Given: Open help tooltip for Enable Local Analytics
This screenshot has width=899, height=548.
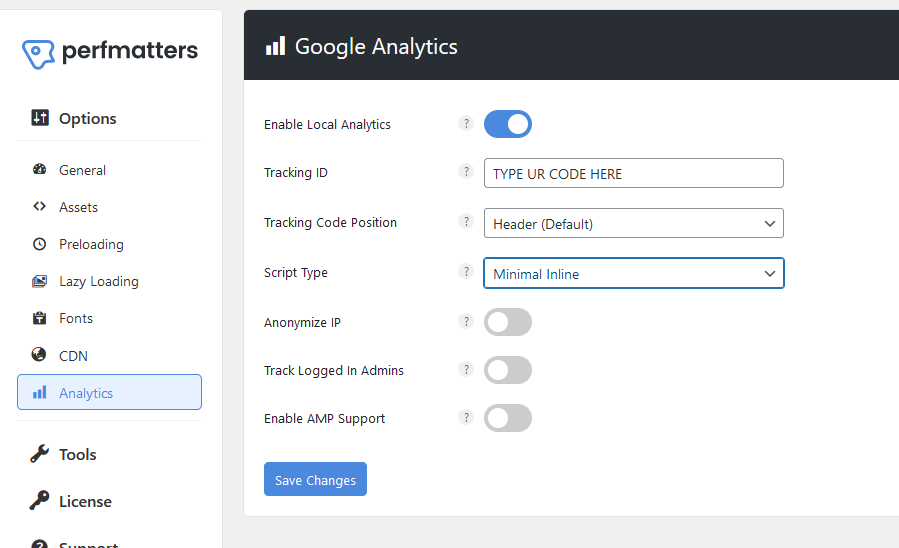Looking at the screenshot, I should [x=466, y=123].
